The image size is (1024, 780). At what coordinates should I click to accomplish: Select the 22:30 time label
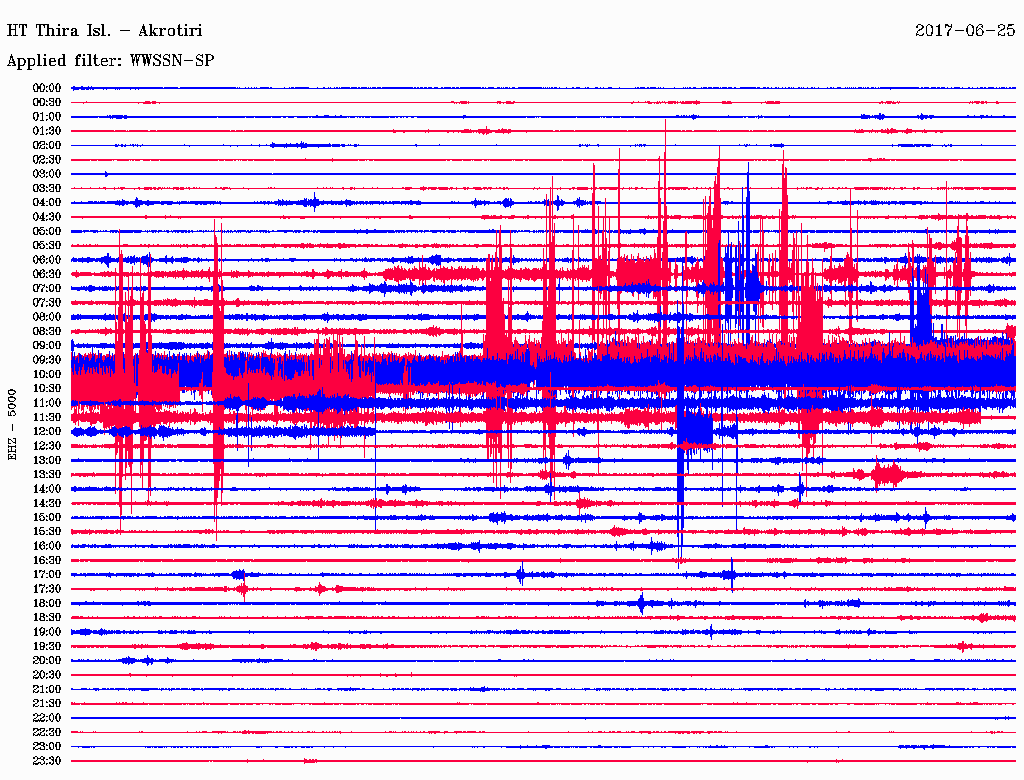coord(46,733)
